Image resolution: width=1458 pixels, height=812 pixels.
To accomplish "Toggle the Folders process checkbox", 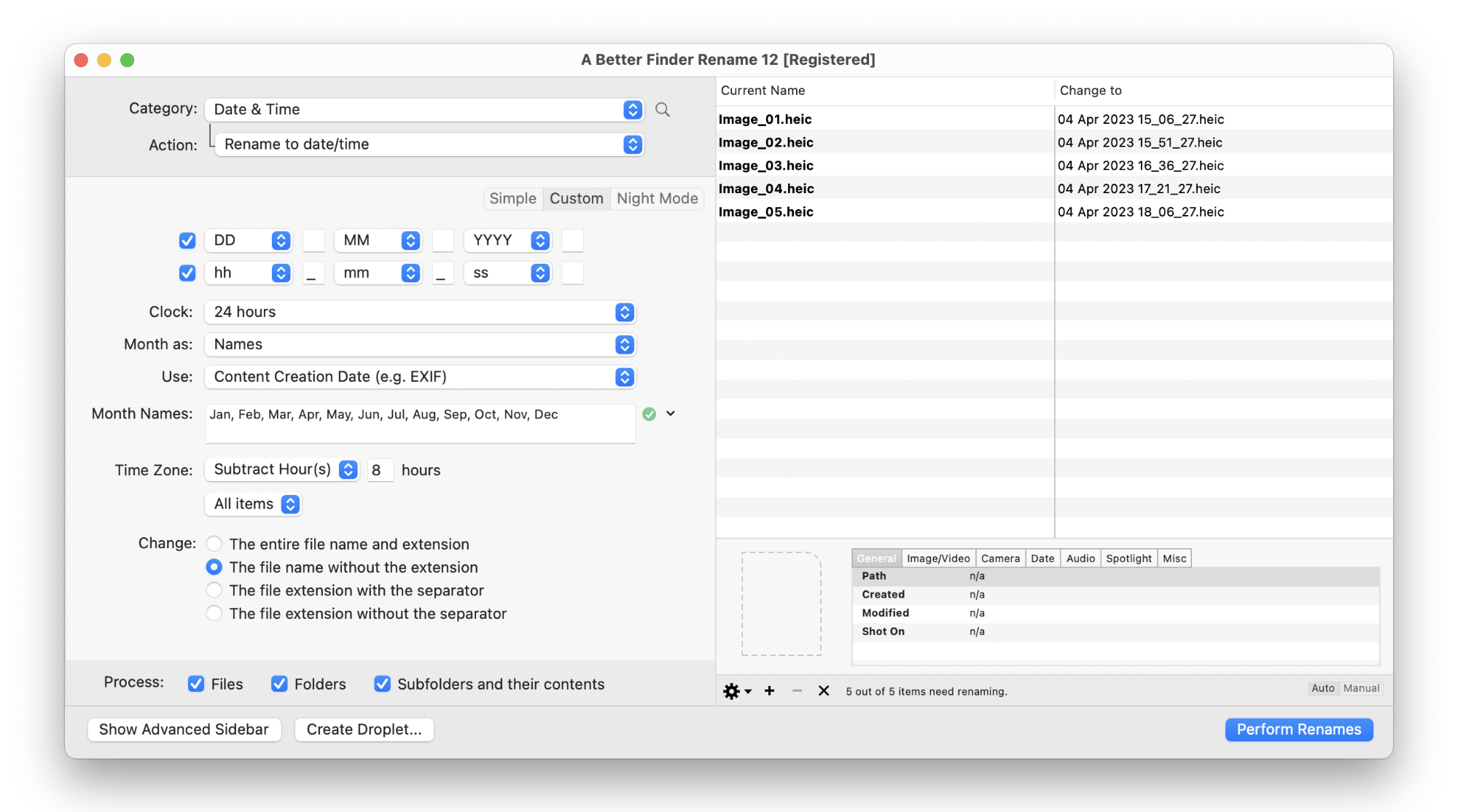I will tap(279, 684).
